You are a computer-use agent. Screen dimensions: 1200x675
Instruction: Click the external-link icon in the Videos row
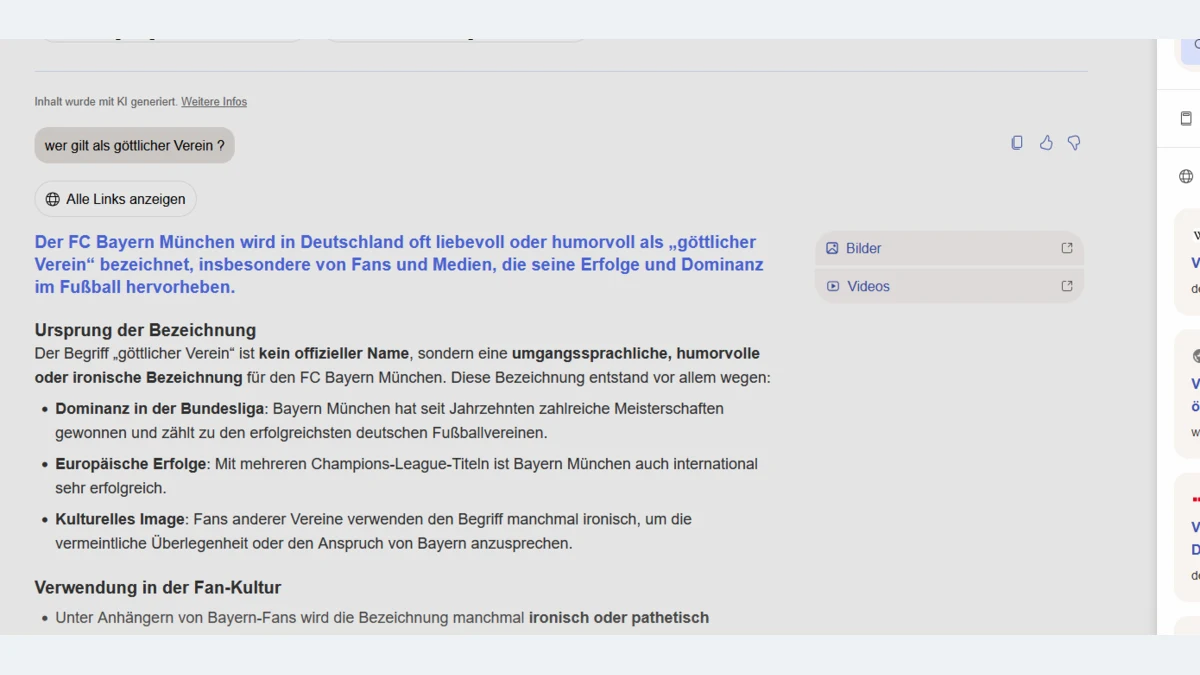click(x=1067, y=286)
